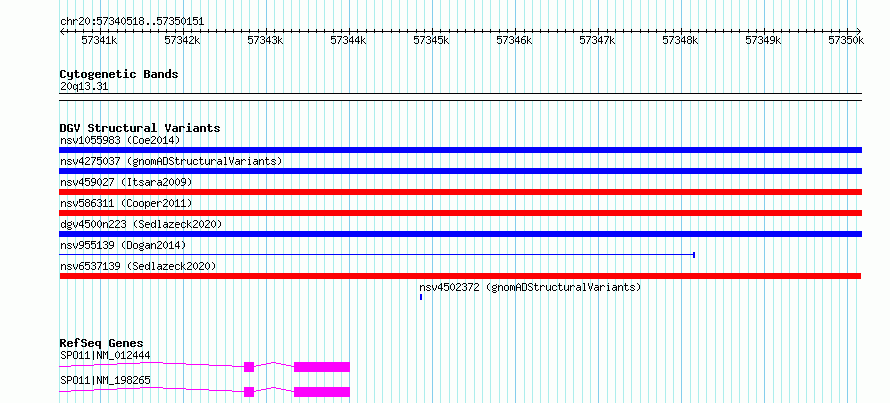Click the nsv459027 (Itsara2009) label
890x403 pixels.
click(126, 182)
